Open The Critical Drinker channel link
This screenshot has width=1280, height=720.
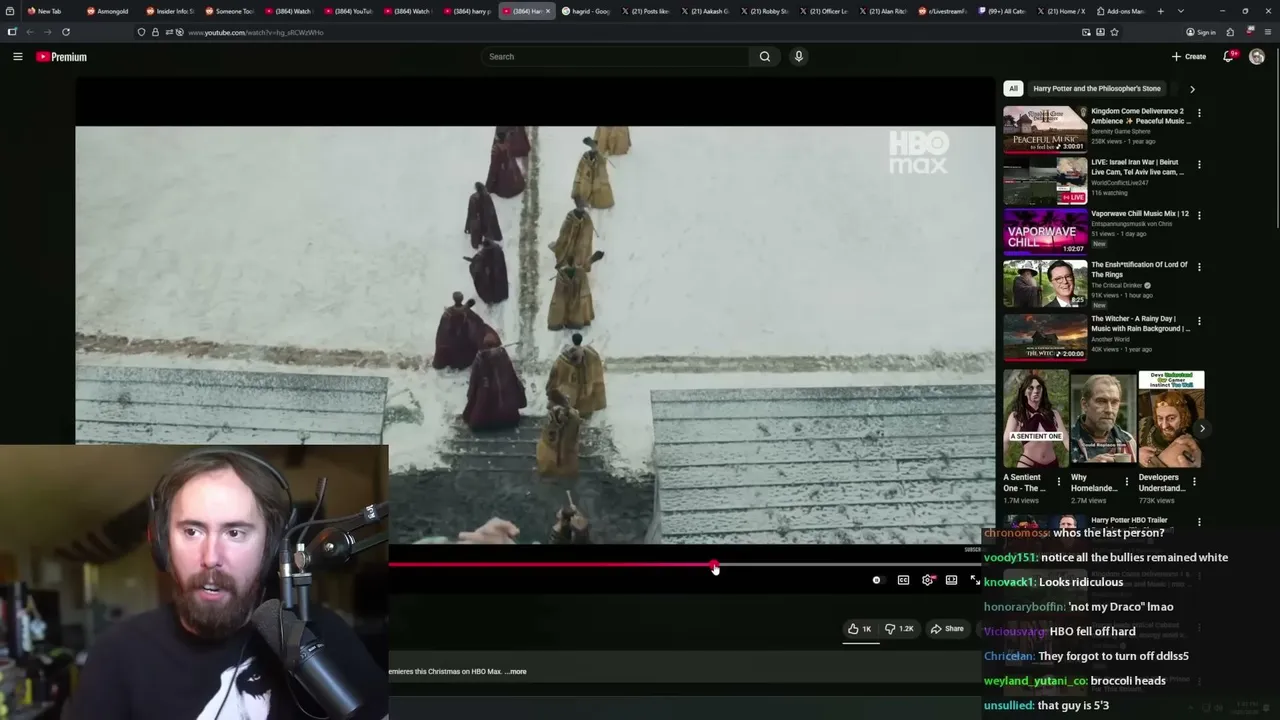pyautogui.click(x=1116, y=286)
